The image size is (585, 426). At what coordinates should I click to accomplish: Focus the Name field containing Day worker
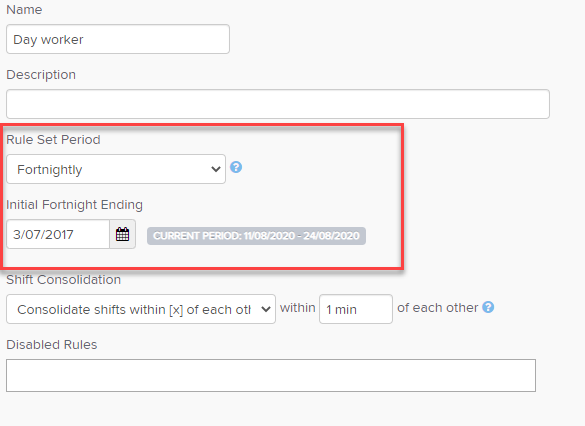click(x=118, y=39)
